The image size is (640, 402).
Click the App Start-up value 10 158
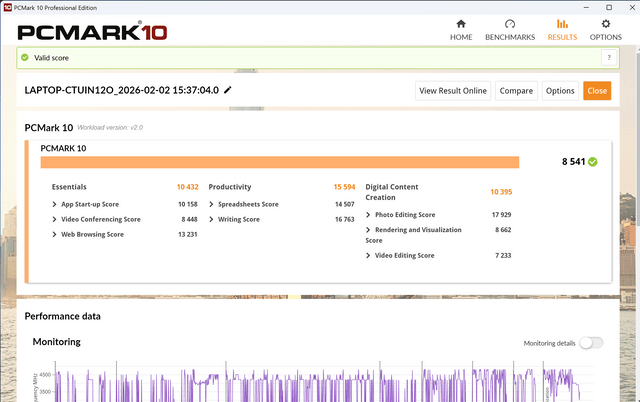click(x=188, y=204)
